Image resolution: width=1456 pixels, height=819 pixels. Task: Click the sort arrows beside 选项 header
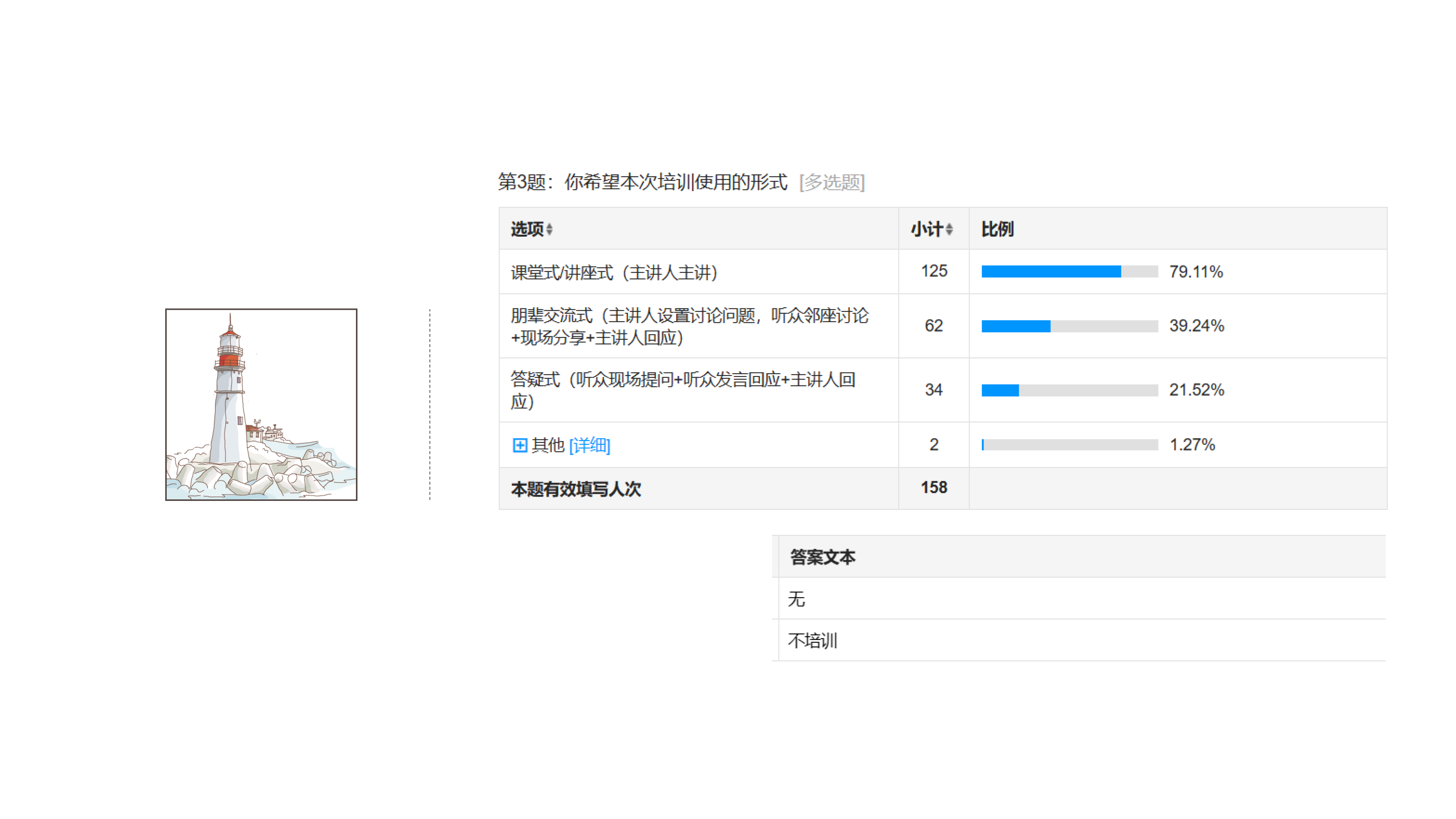click(x=549, y=229)
